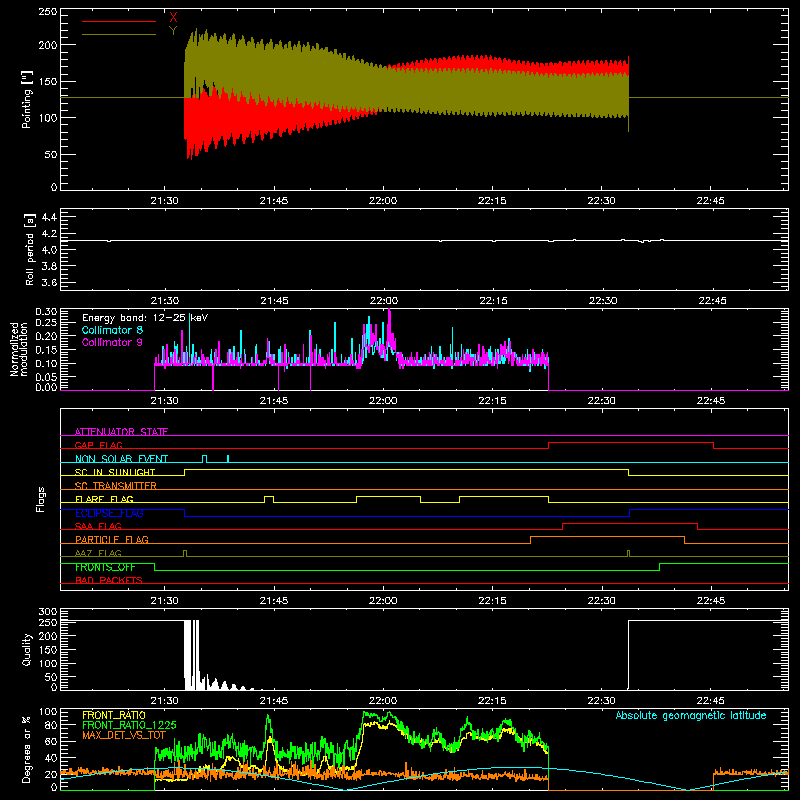
Task: Select the SC_TRANSMITTER flag label
Action: tap(116, 485)
